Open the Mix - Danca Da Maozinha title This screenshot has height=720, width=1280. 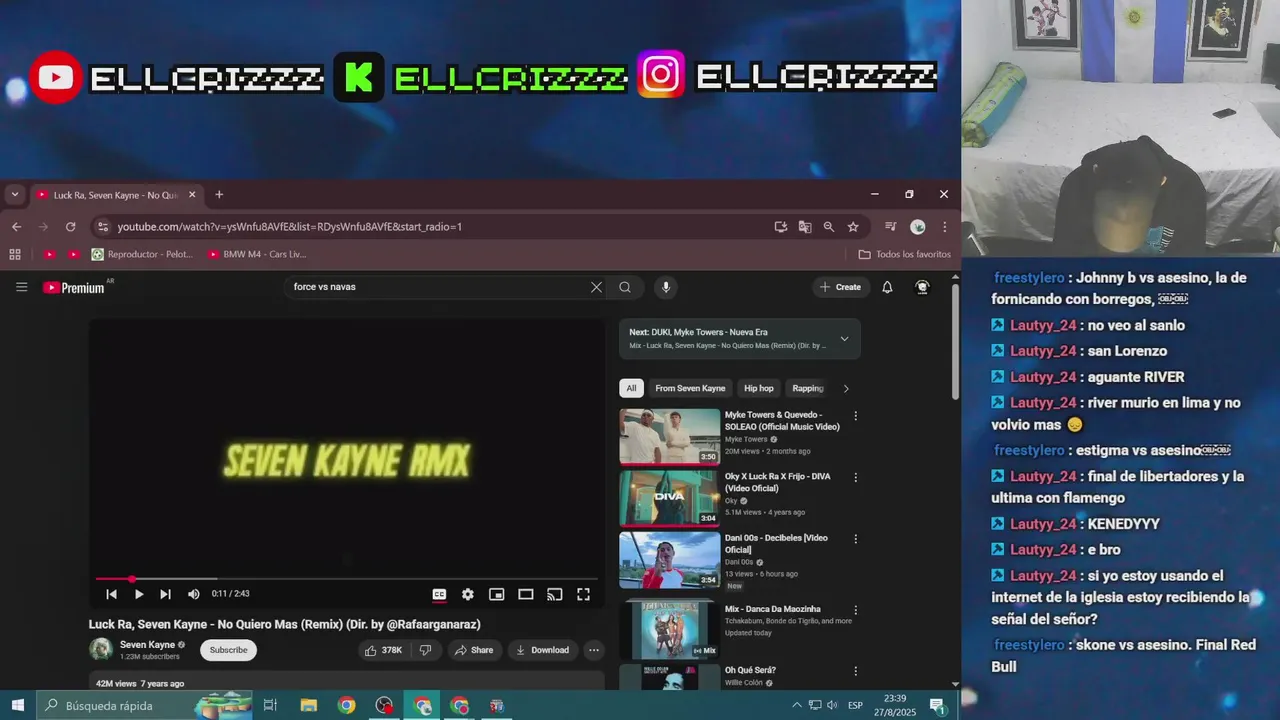[773, 609]
